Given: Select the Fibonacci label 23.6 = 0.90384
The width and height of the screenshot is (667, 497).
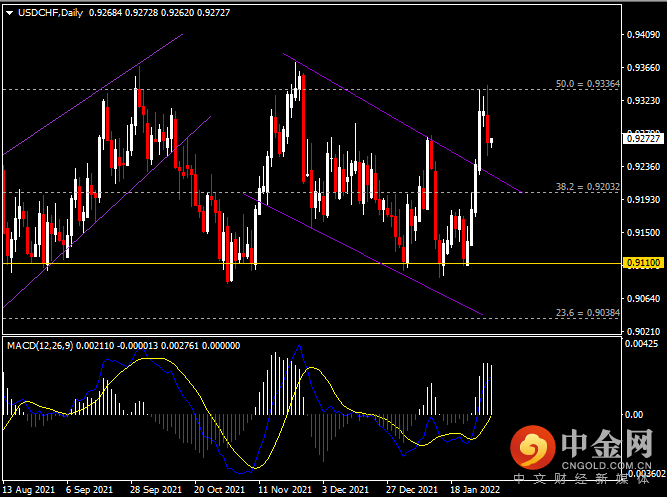Looking at the screenshot, I should pyautogui.click(x=587, y=313).
